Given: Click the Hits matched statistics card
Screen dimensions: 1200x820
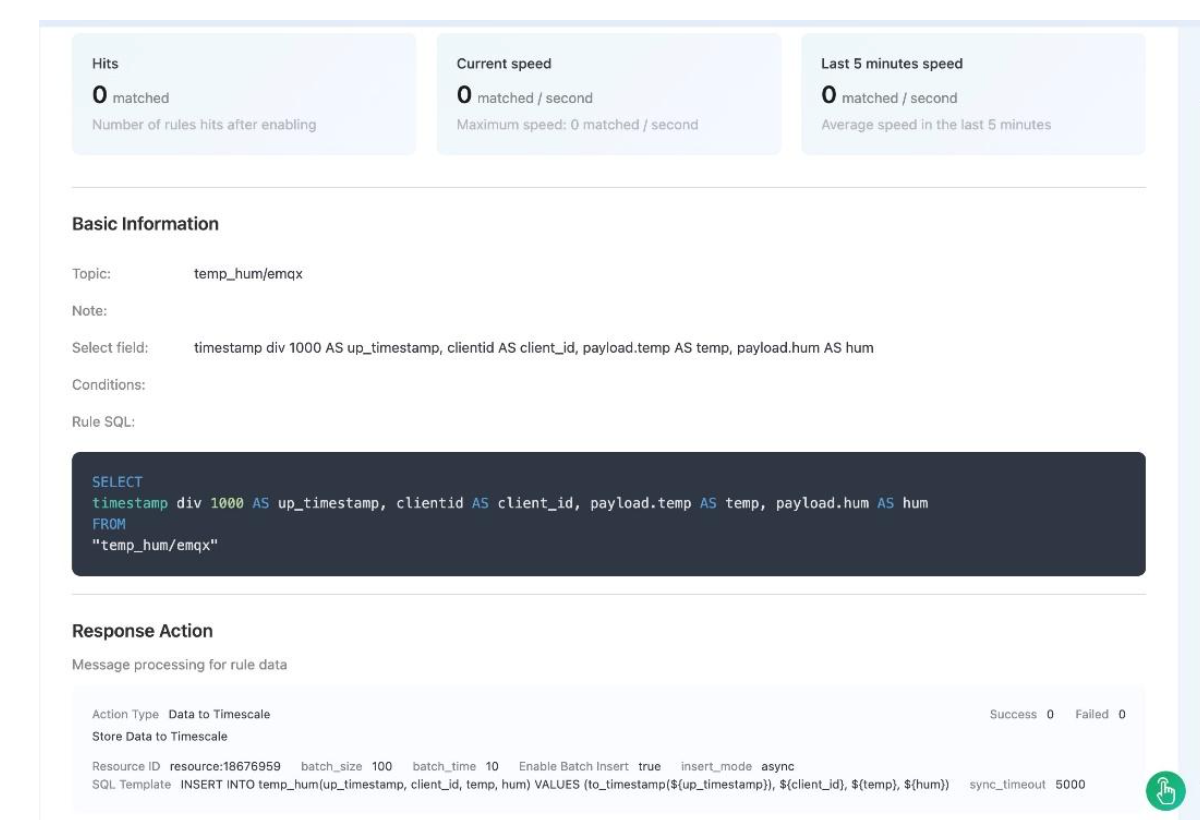Looking at the screenshot, I should point(243,94).
